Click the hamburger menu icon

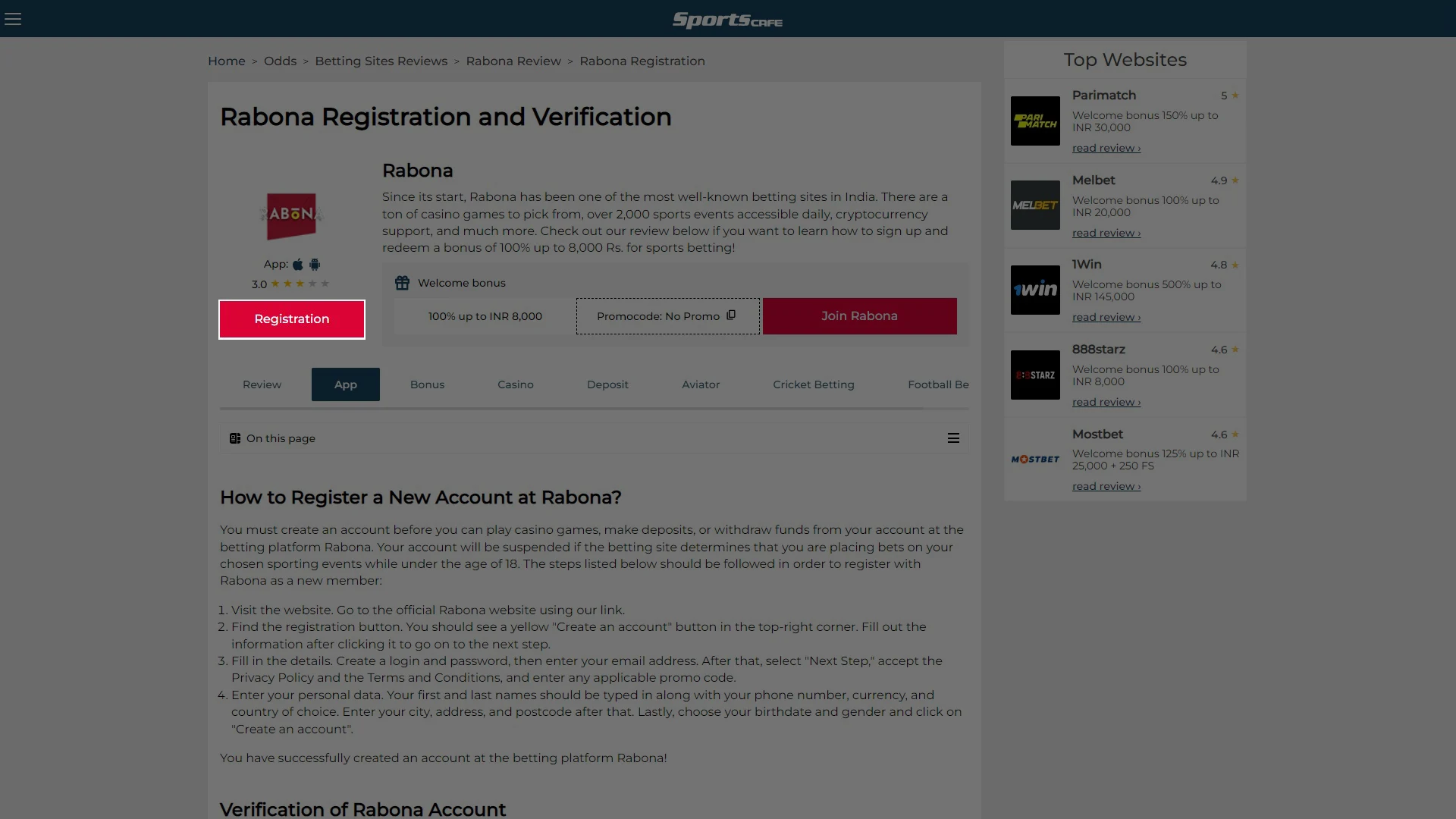pyautogui.click(x=13, y=18)
